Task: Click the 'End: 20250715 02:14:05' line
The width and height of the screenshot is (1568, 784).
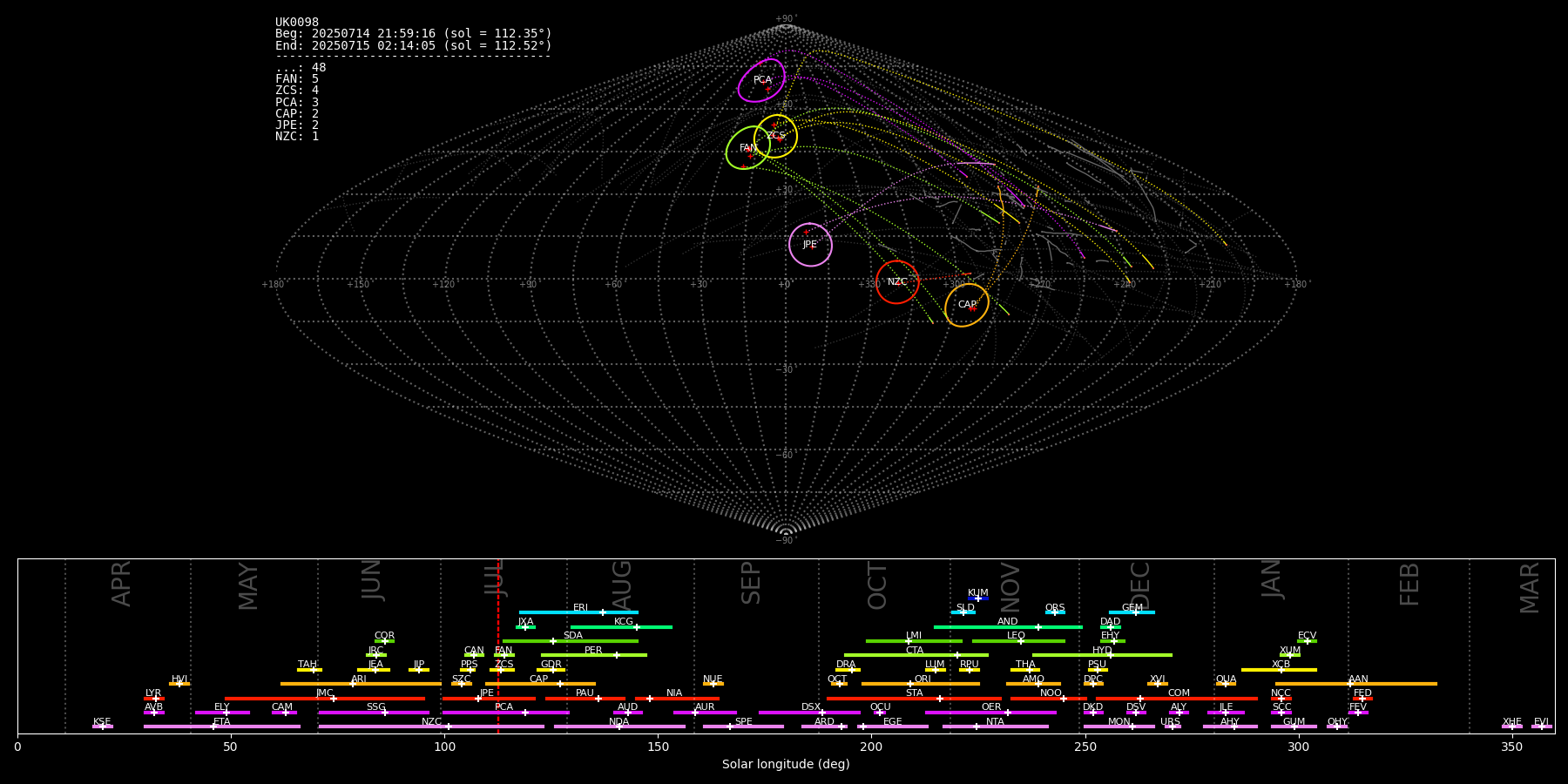Action: coord(414,45)
